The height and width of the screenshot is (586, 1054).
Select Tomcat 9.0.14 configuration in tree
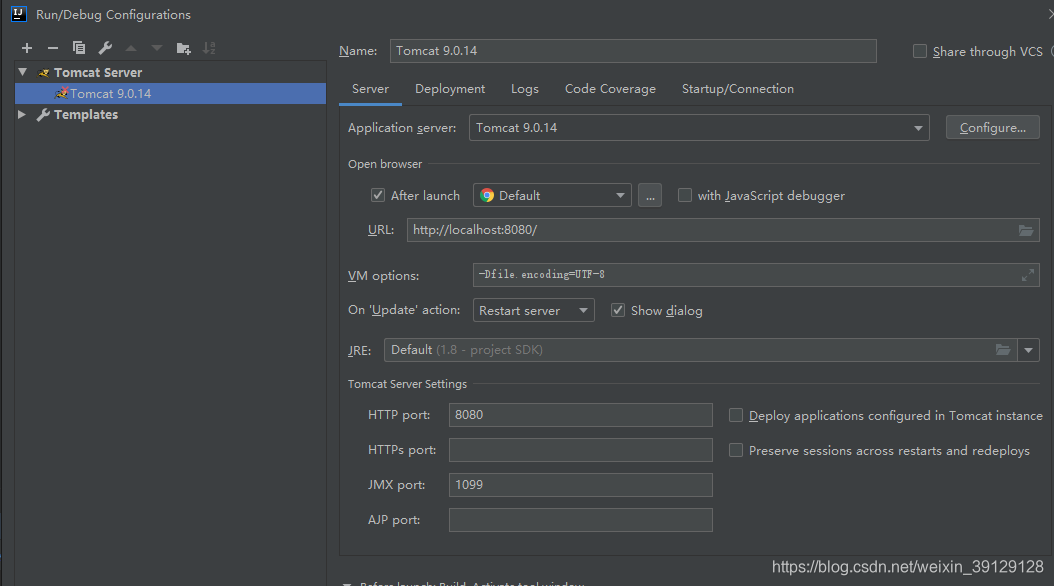coord(170,93)
